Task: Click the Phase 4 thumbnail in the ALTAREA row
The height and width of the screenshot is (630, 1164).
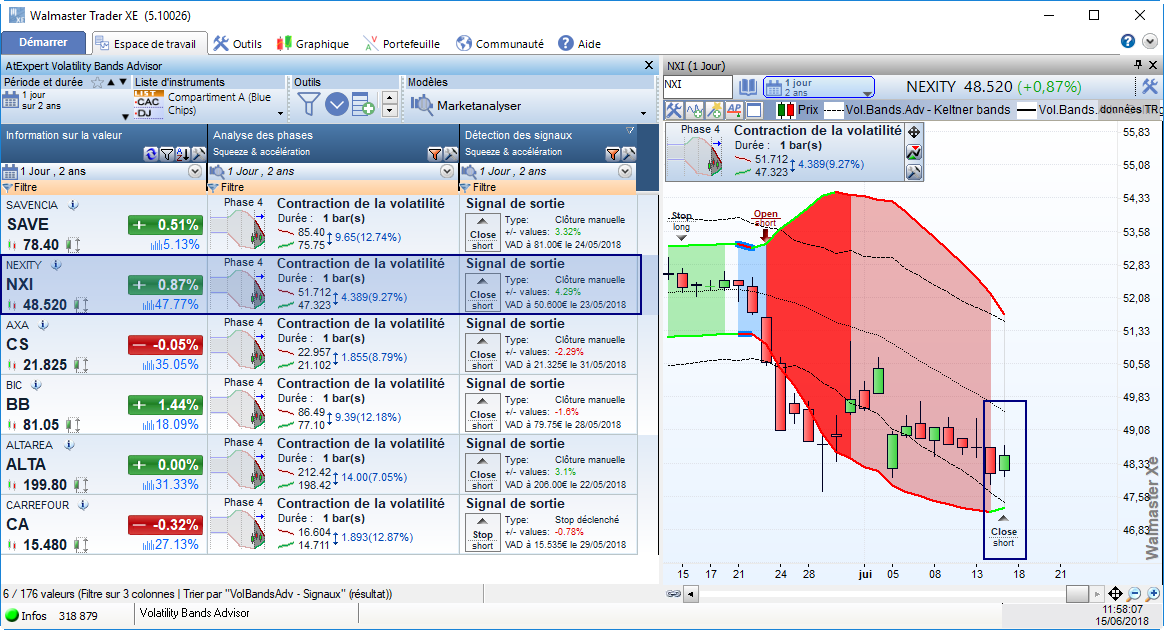Action: click(x=238, y=464)
